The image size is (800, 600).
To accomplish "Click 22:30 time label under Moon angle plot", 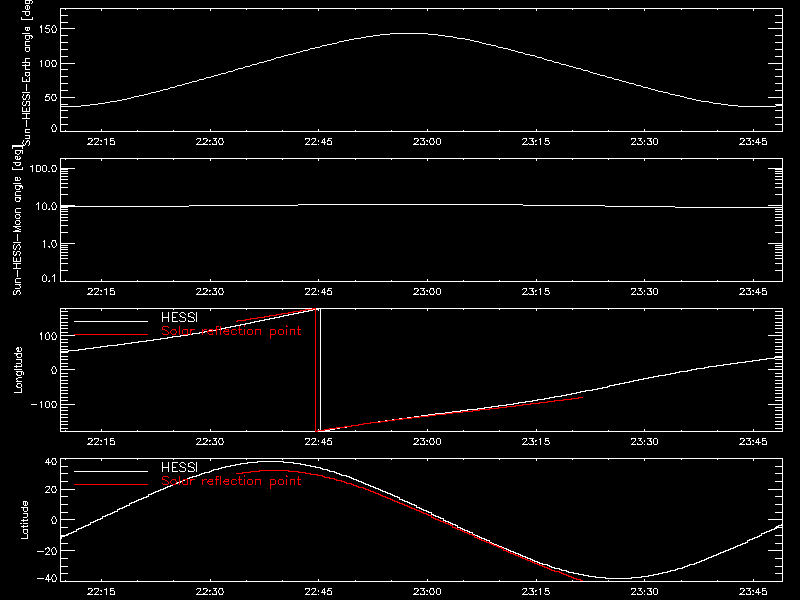I will coord(210,292).
